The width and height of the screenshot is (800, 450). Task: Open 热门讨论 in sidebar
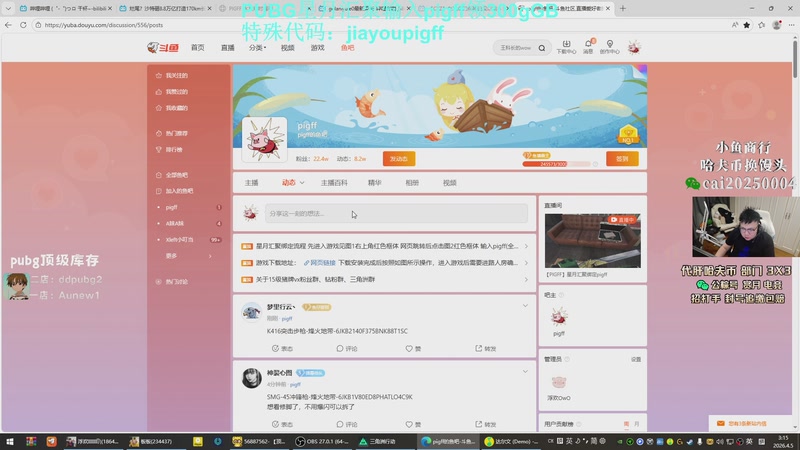(x=172, y=282)
